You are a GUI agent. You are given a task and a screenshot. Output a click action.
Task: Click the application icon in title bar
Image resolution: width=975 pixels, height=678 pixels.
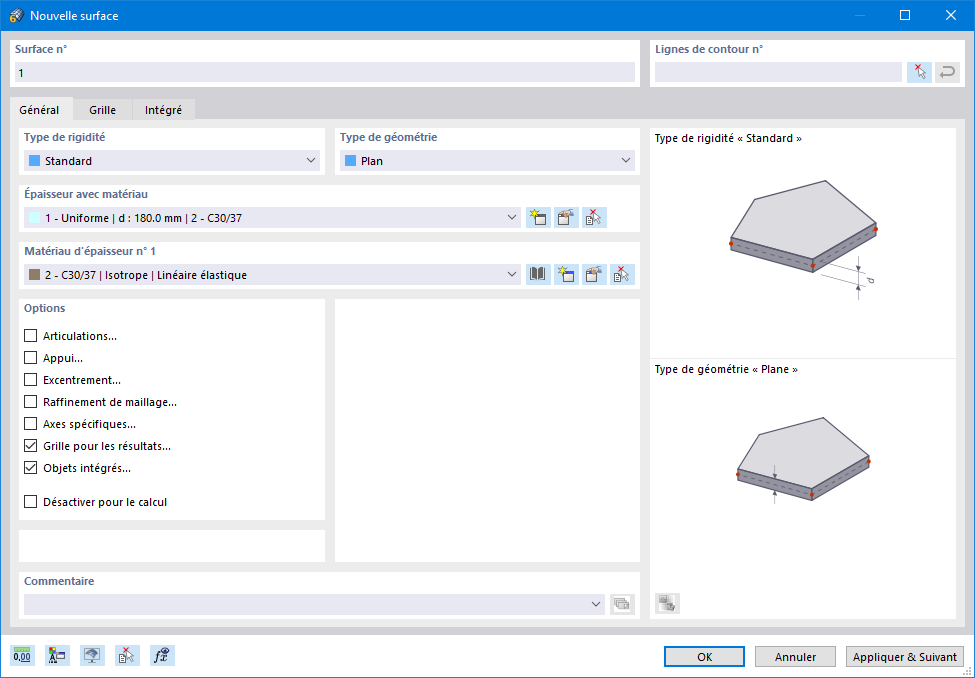[x=17, y=16]
